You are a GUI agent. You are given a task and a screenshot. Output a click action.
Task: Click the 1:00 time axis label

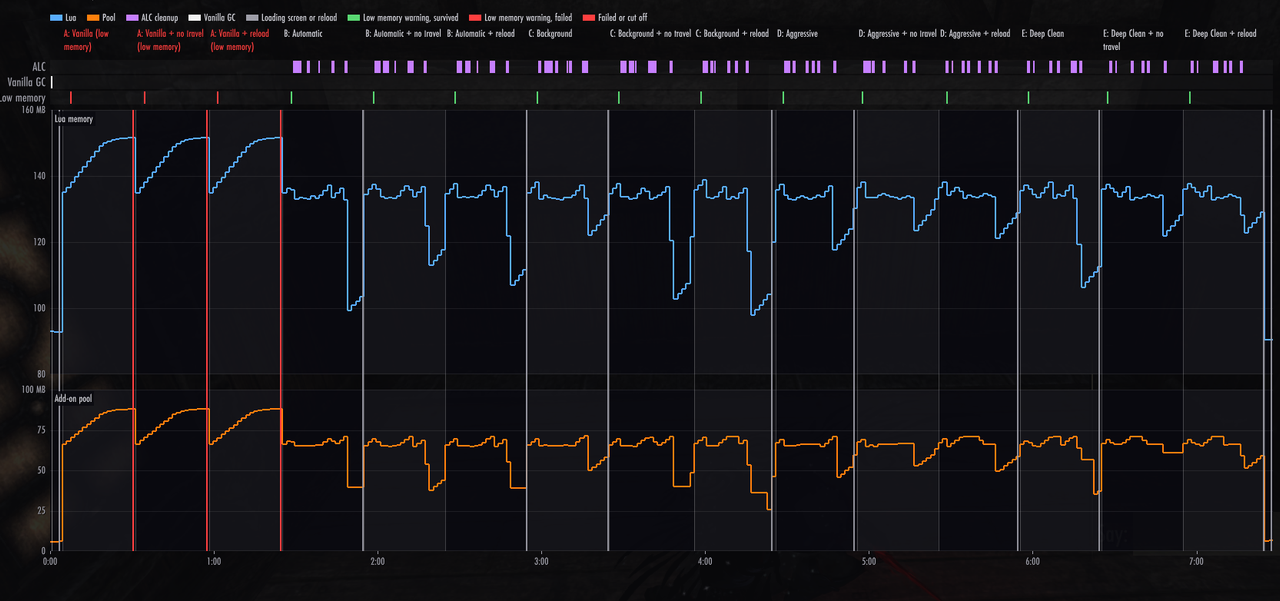(213, 562)
